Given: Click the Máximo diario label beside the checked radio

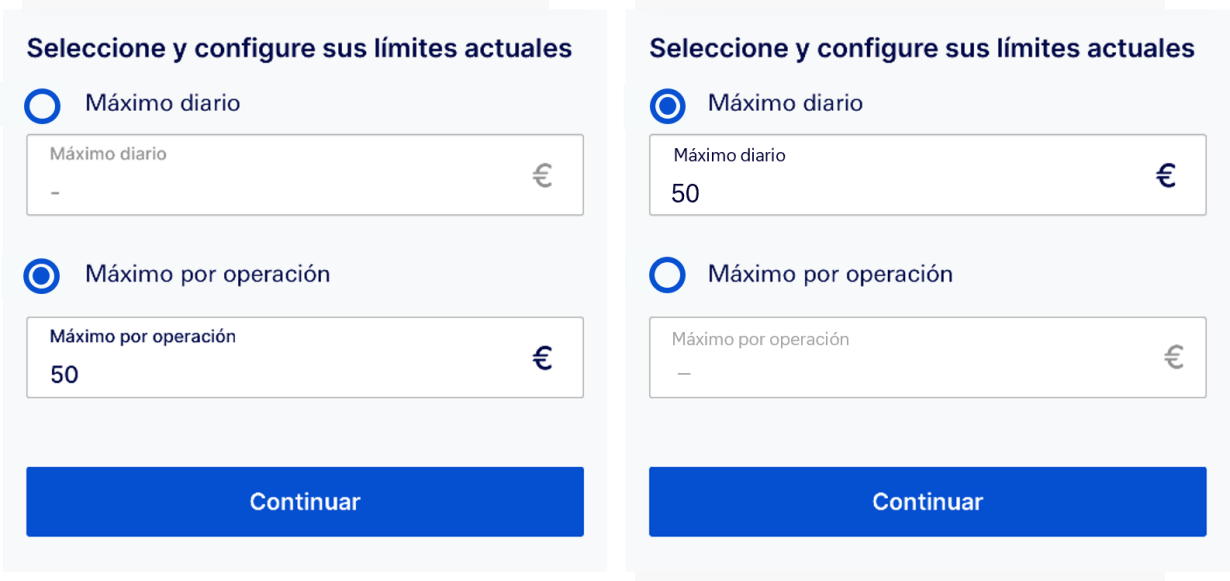Looking at the screenshot, I should tap(785, 103).
